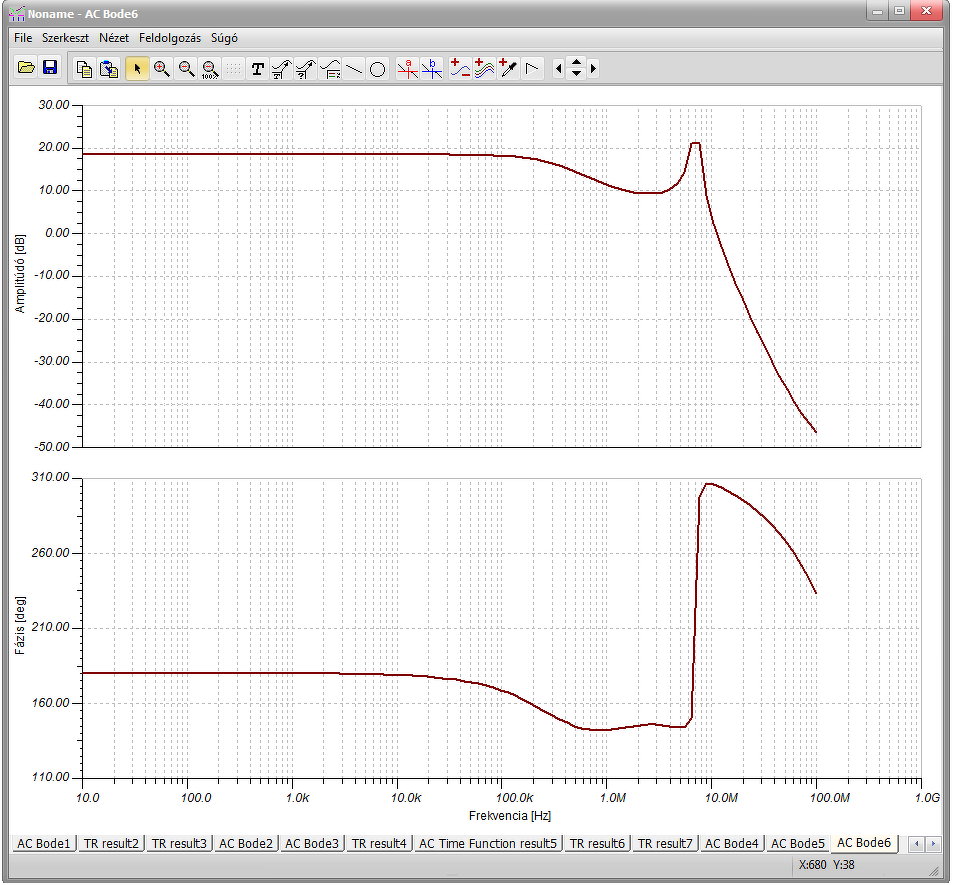Open the File menu
This screenshot has height=885, width=955.
(23, 38)
